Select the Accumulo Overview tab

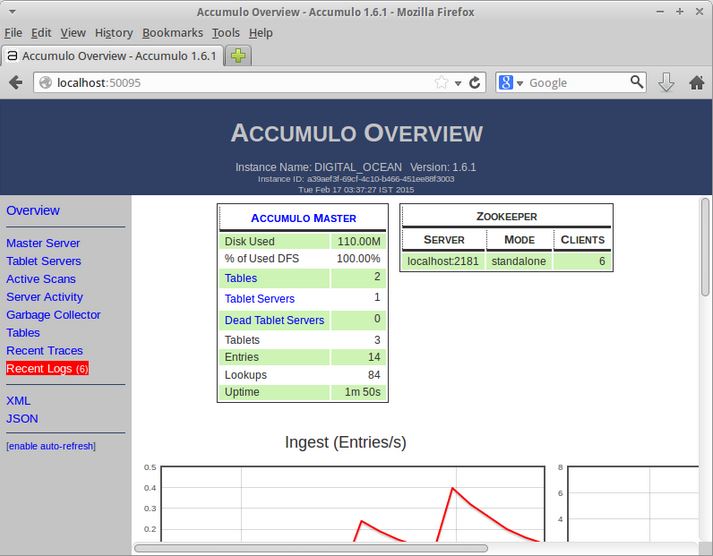(x=112, y=56)
